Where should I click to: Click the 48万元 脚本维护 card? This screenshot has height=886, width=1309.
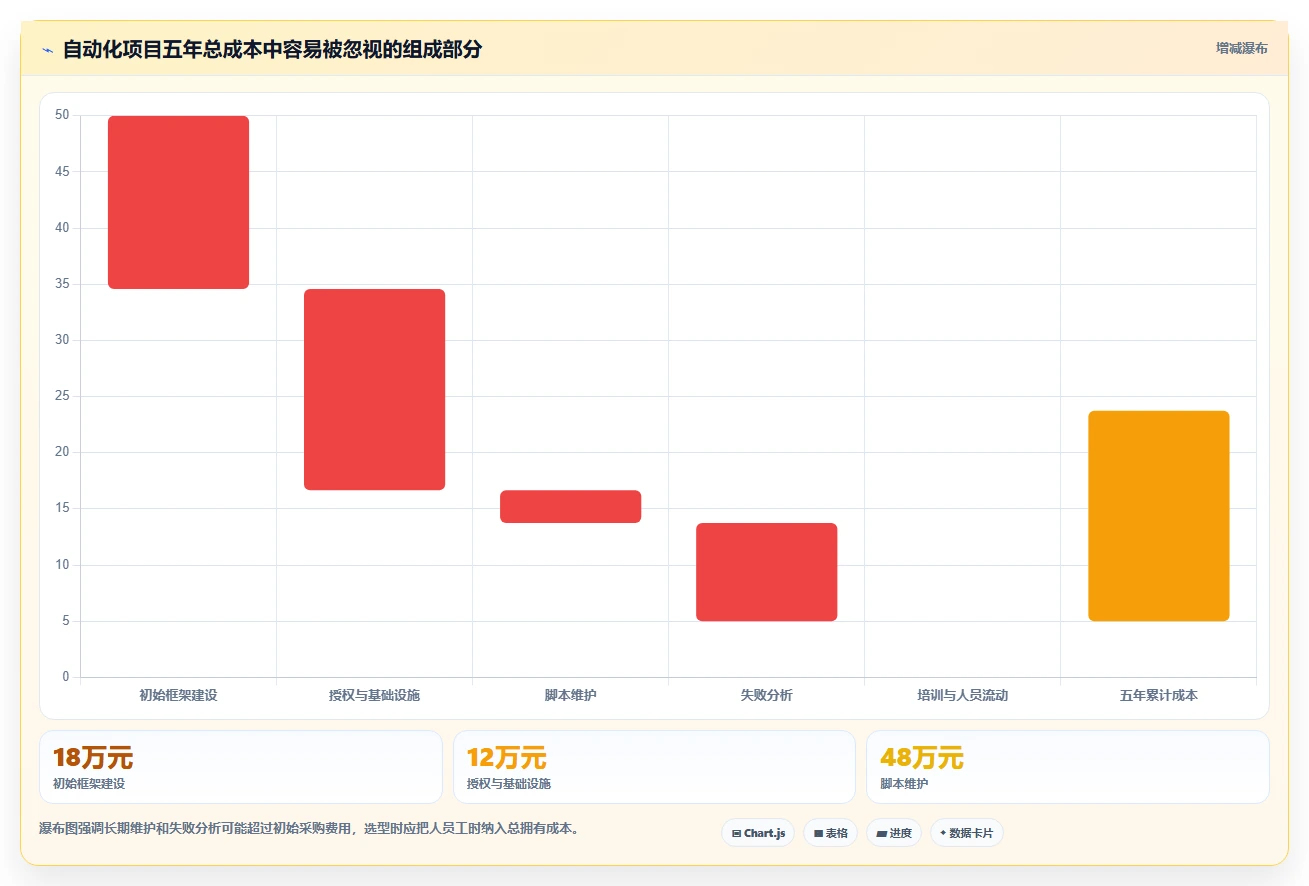(1067, 767)
